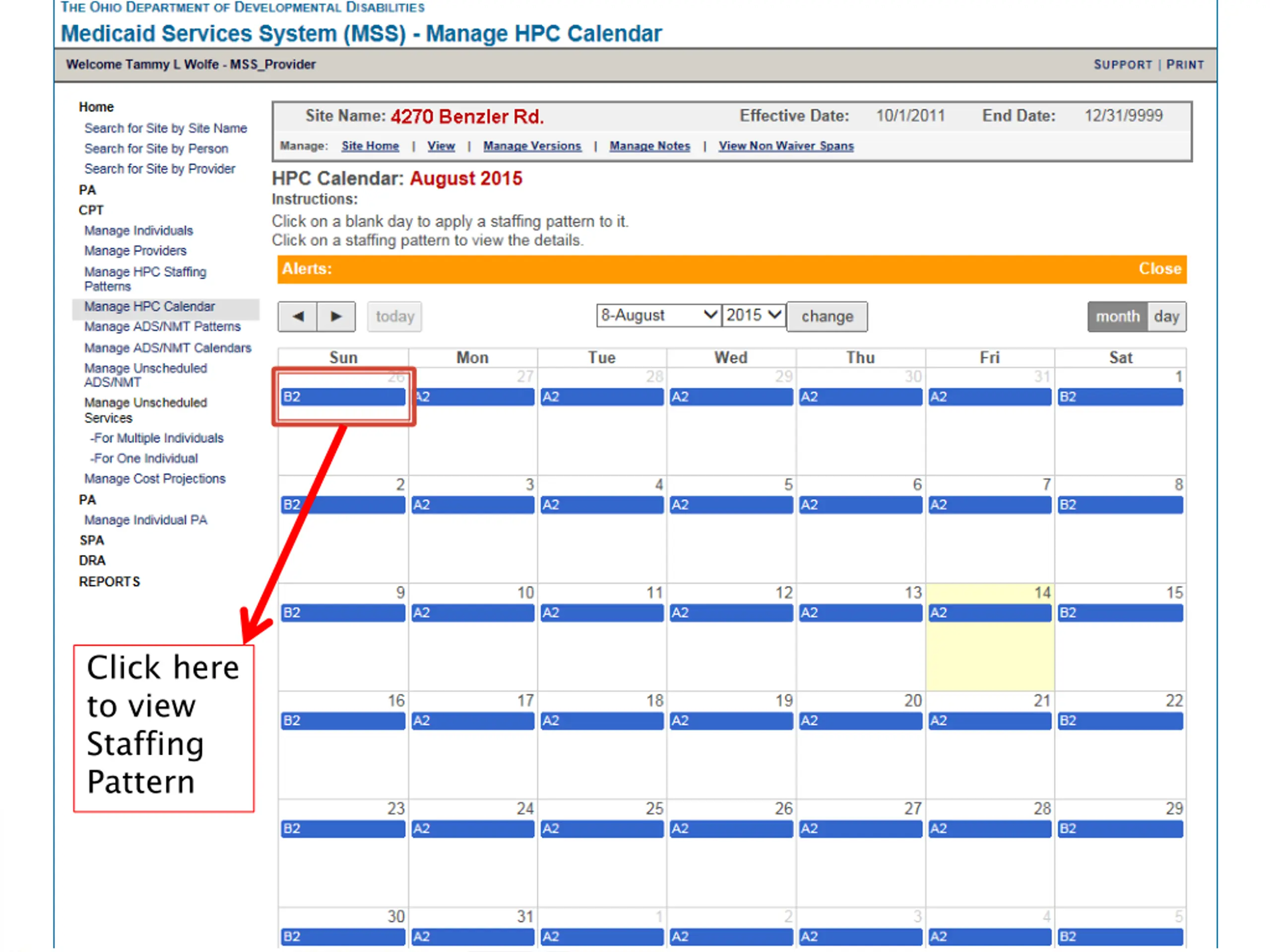View B2 staffing pattern on July 26
This screenshot has width=1270, height=952.
pos(343,397)
